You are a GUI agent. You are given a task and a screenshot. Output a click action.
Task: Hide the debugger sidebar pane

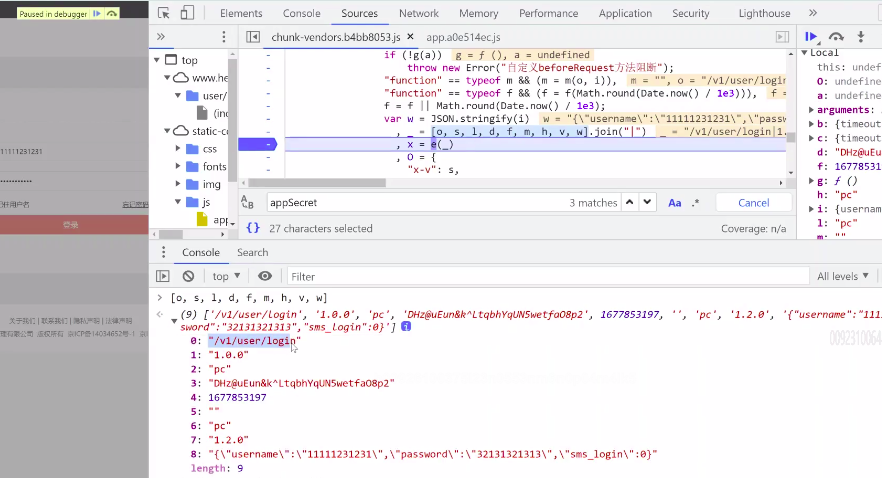(x=782, y=37)
